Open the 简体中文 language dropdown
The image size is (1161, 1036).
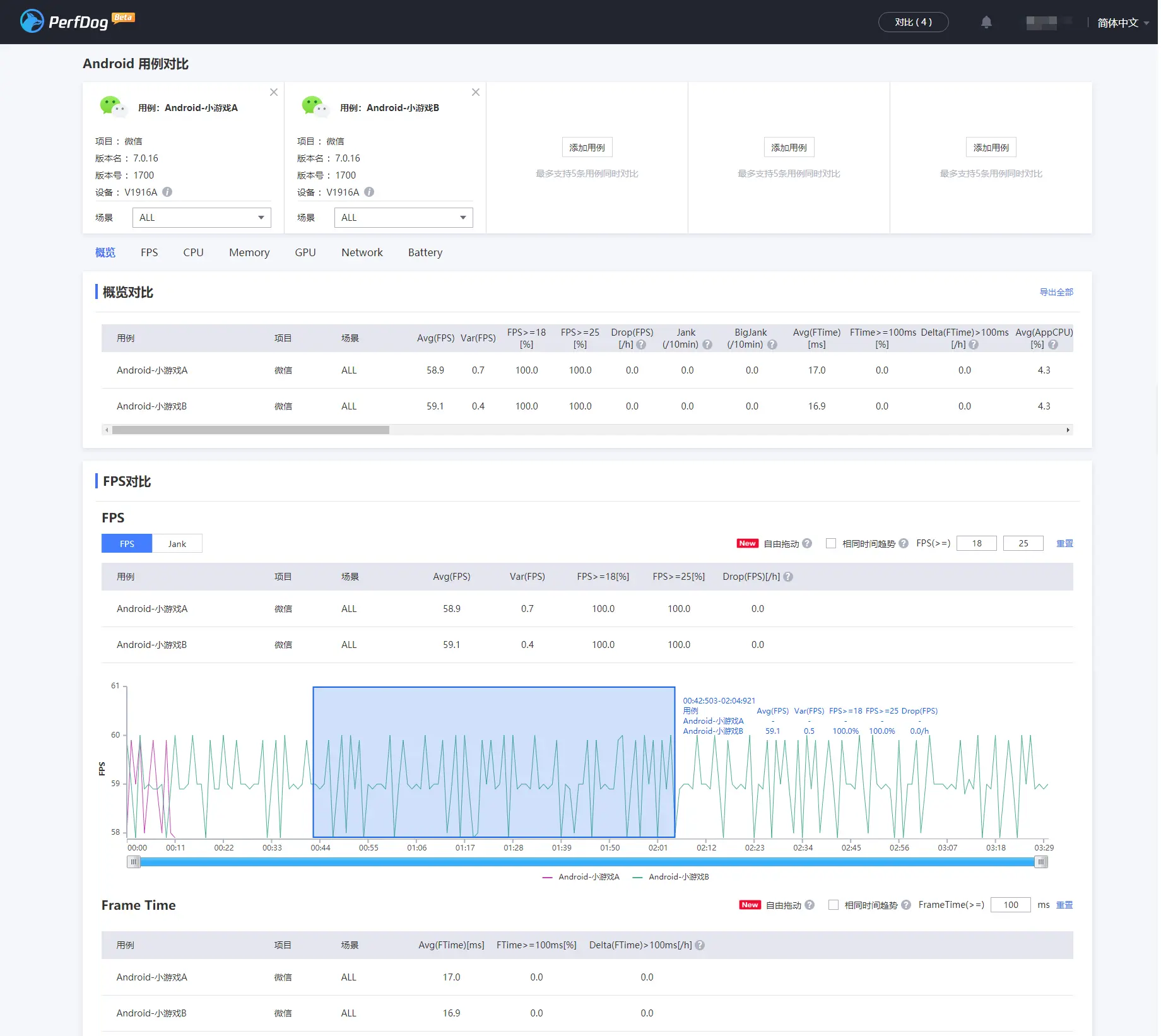click(1123, 23)
